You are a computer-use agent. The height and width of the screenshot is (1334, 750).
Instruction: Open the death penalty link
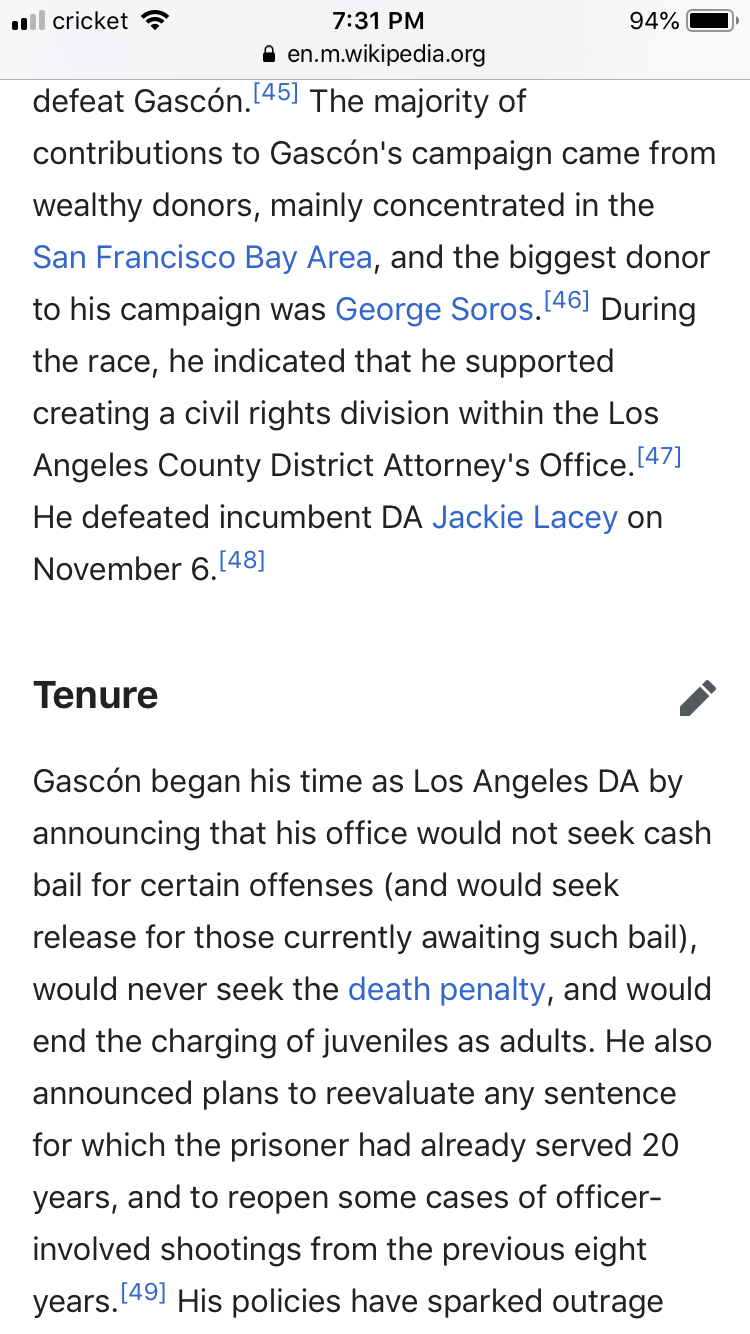pos(446,989)
